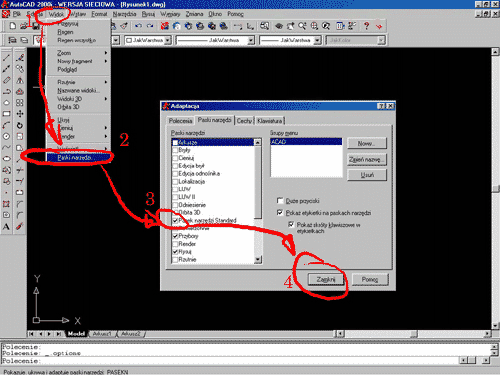
Task: Open the linetype JakWarstwa dropdown
Action: click(251, 40)
